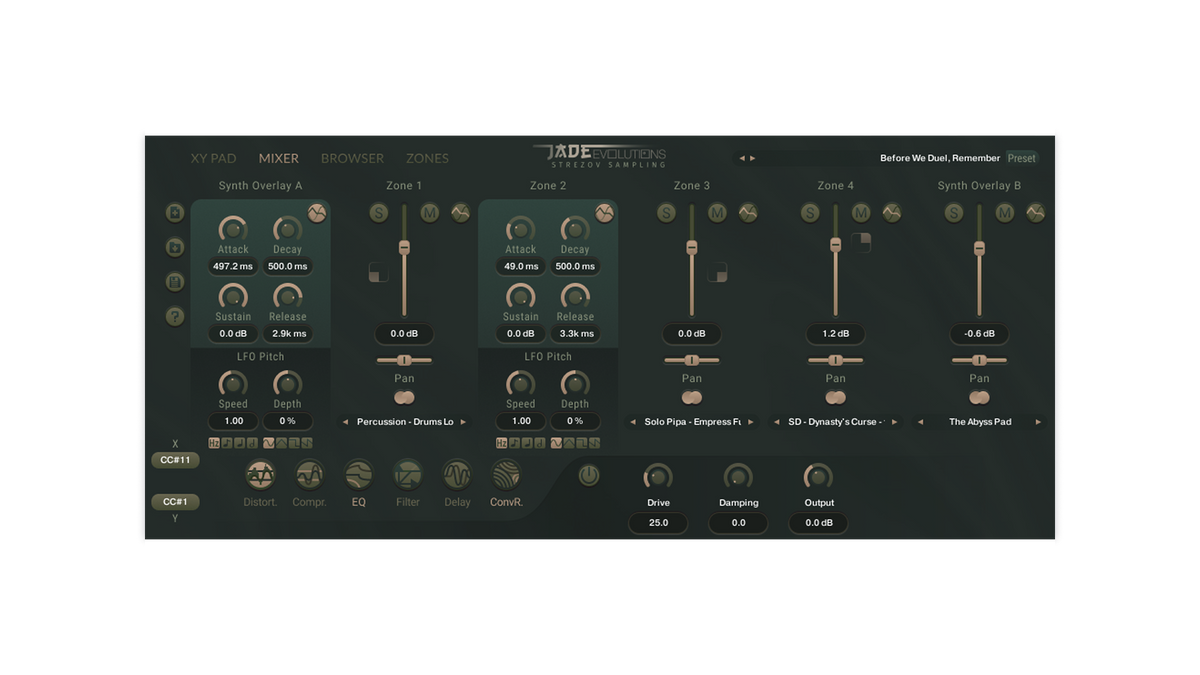
Task: Go to previous SD - Dynasty's Curse sample
Action: [777, 422]
